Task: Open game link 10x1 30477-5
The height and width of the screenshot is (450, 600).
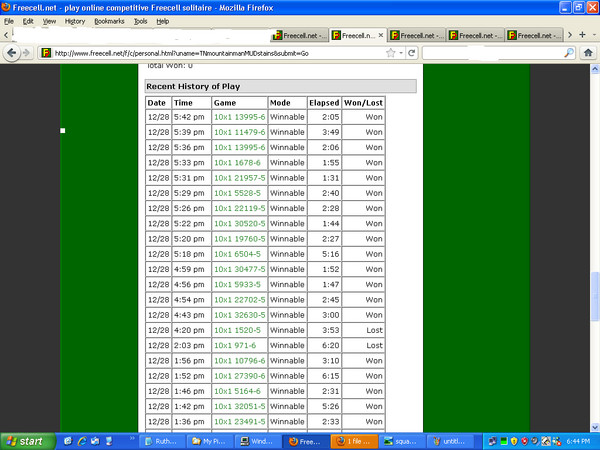Action: [239, 269]
